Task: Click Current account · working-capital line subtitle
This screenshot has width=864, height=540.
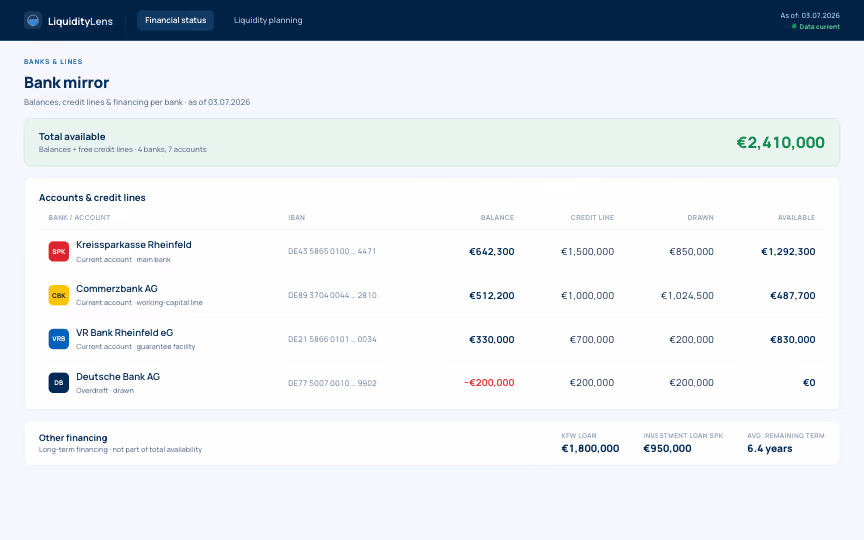Action: (139, 303)
